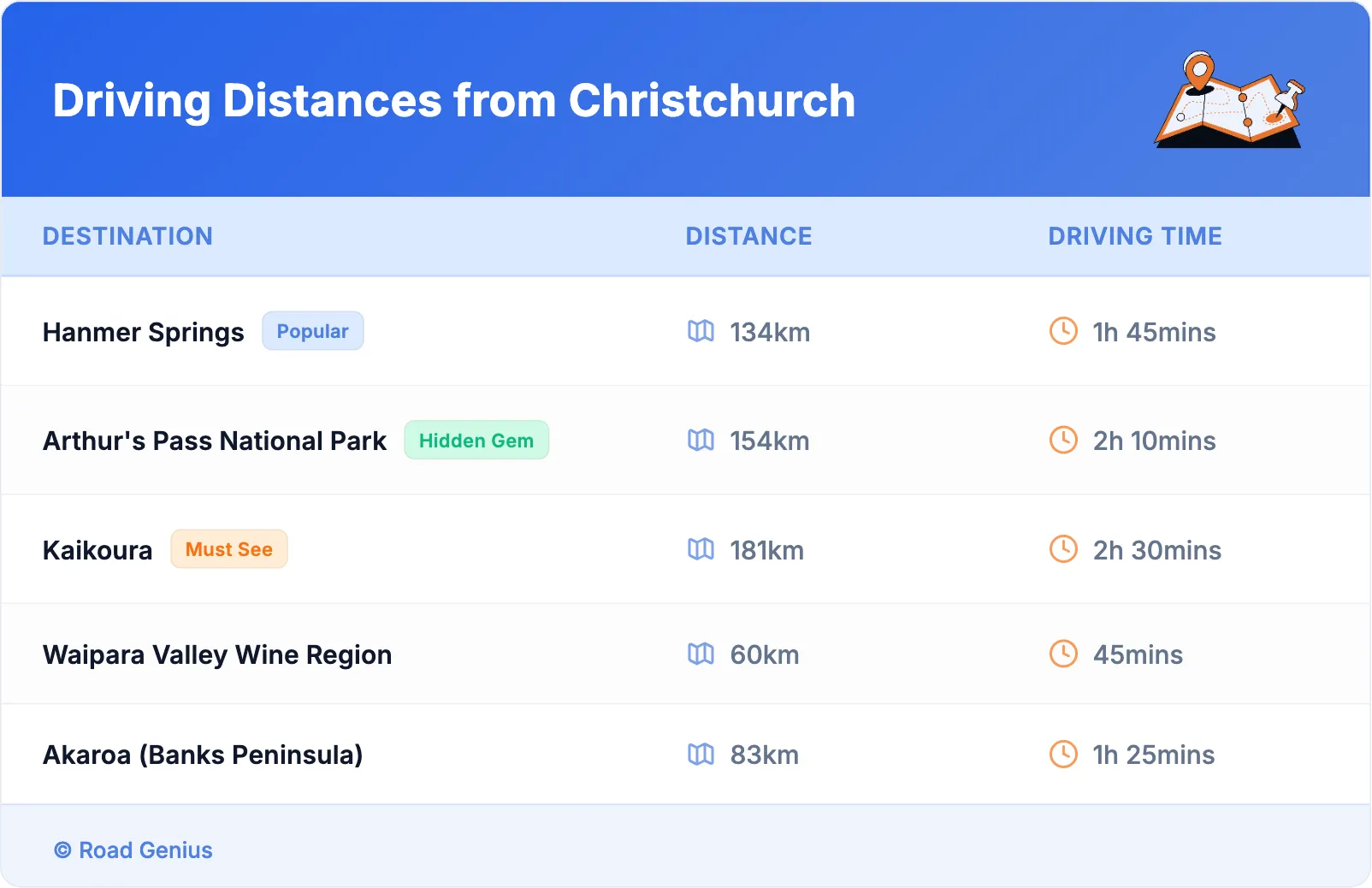Click the map icon beside 154km

coord(701,440)
